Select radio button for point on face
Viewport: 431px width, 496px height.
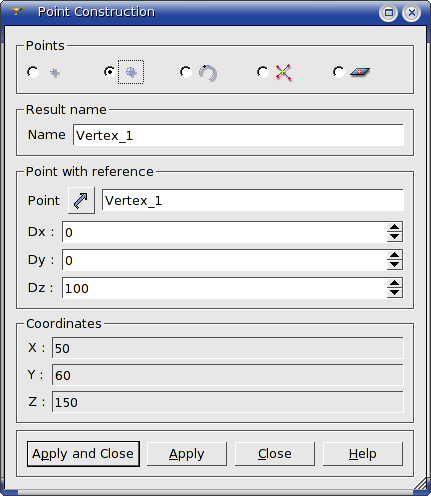pos(339,72)
